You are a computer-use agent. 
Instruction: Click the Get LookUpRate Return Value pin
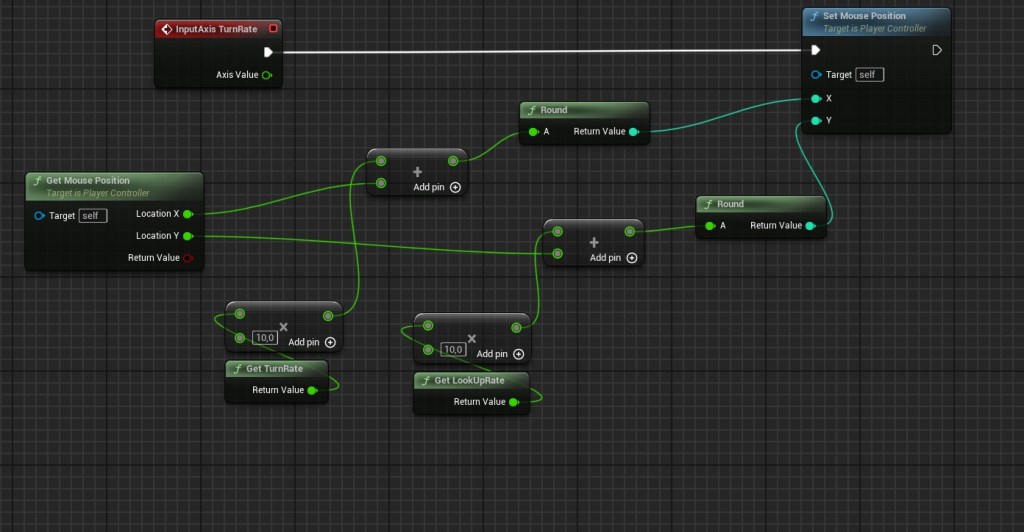pos(514,402)
